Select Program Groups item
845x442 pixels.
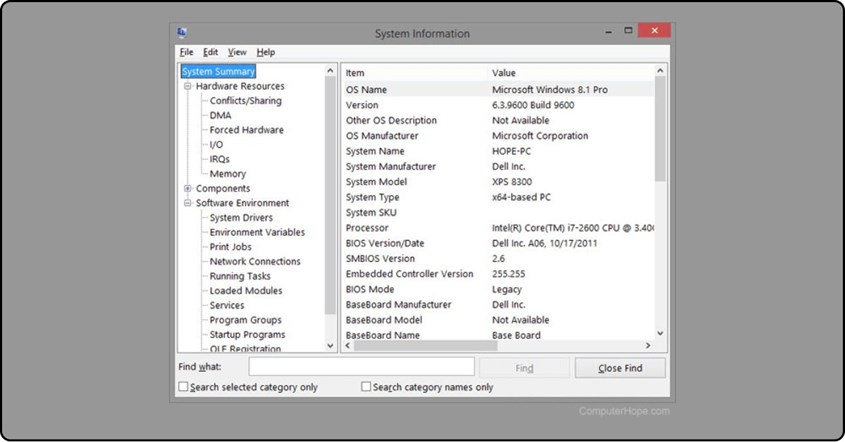pyautogui.click(x=245, y=320)
